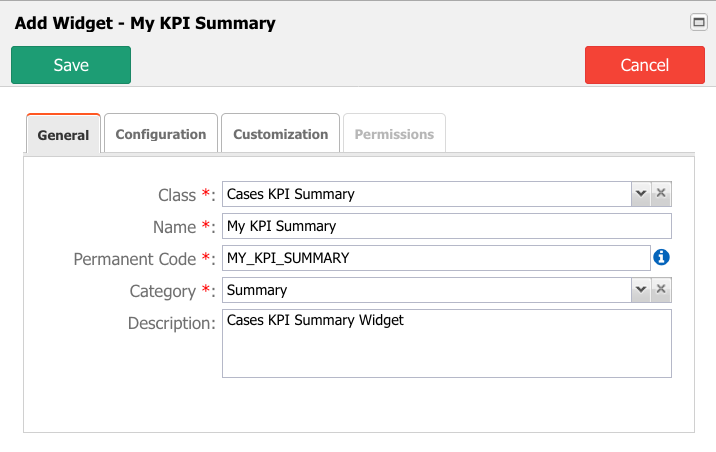The image size is (716, 452).
Task: Click inside the Description text area
Action: (447, 343)
